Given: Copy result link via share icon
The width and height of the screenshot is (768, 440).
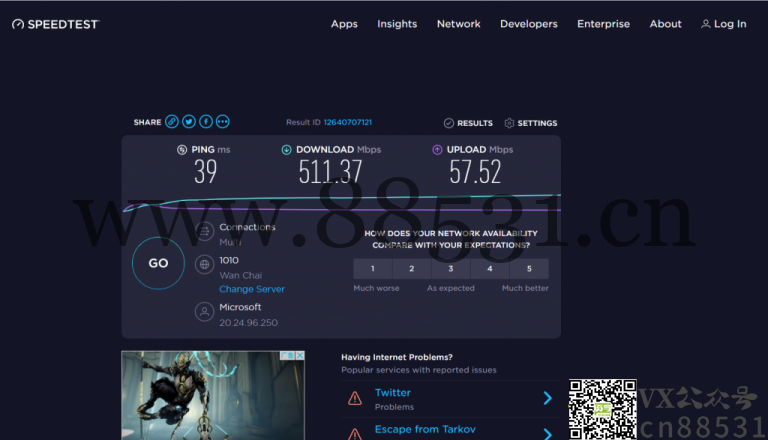Looking at the screenshot, I should point(171,122).
